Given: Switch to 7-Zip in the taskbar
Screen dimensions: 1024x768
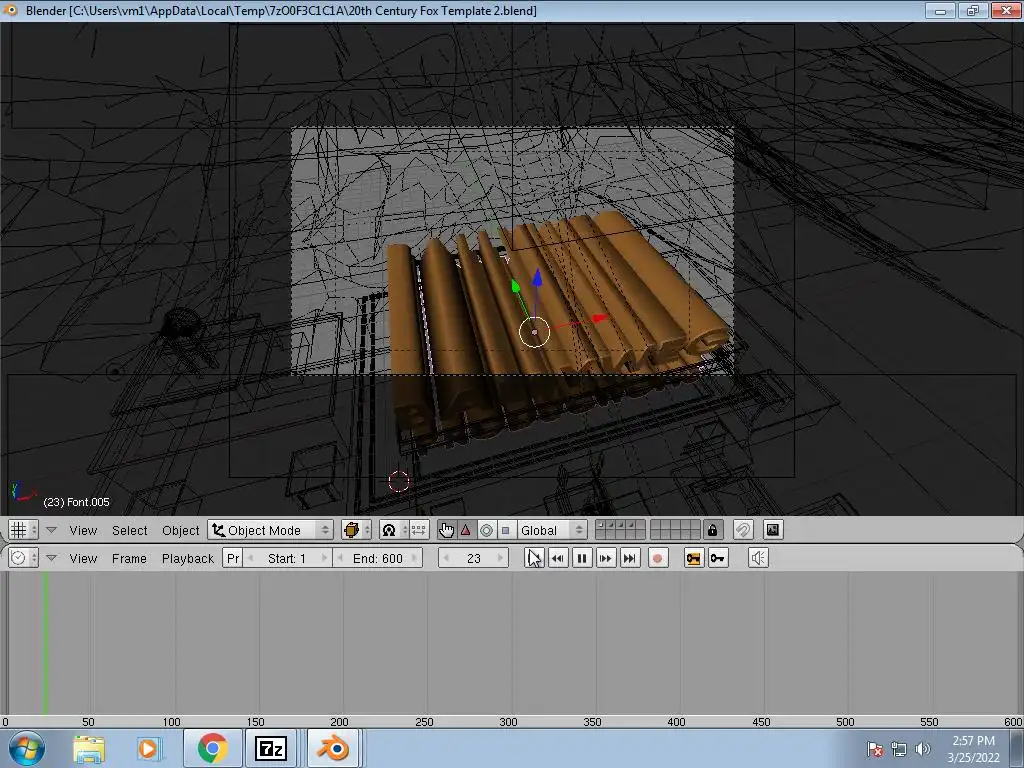Looking at the screenshot, I should pos(271,748).
